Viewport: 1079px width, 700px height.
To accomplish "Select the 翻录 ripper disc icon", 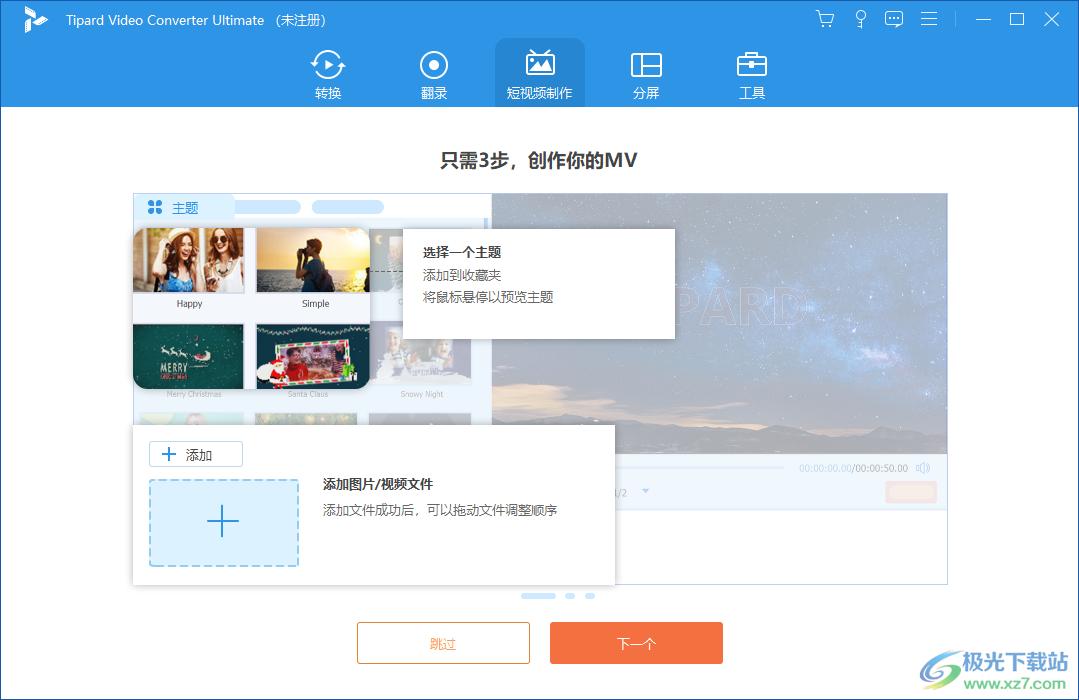I will click(433, 63).
